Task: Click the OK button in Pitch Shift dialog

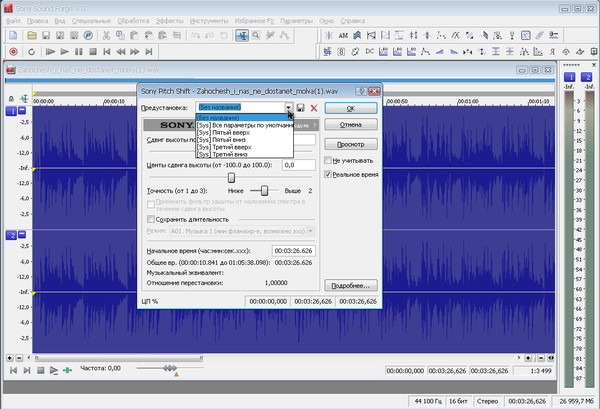Action: (x=351, y=108)
